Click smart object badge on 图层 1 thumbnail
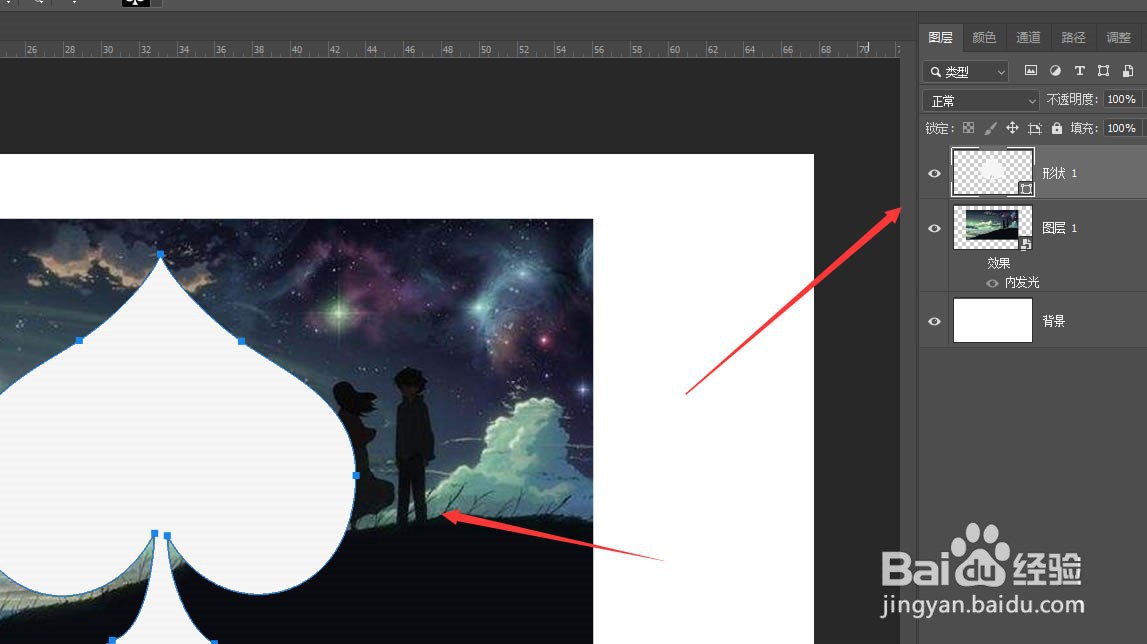 point(1026,244)
